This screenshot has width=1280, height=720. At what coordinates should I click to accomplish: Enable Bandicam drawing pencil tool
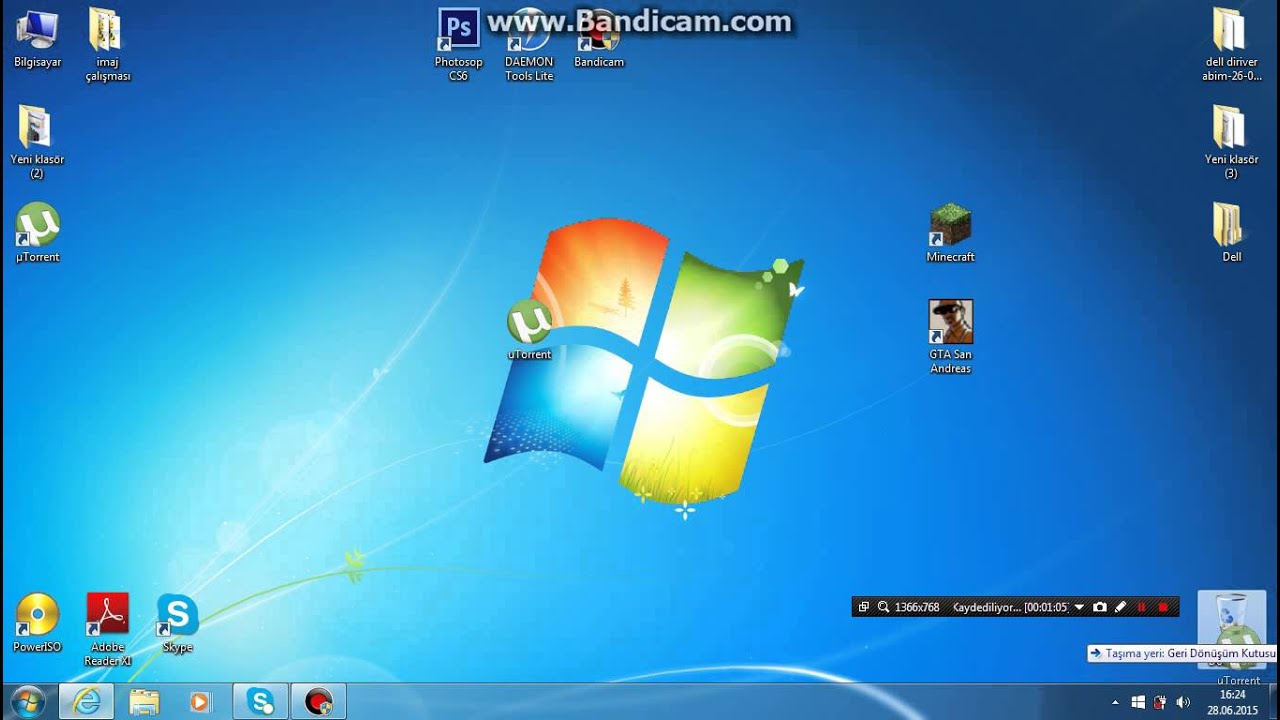(1121, 607)
